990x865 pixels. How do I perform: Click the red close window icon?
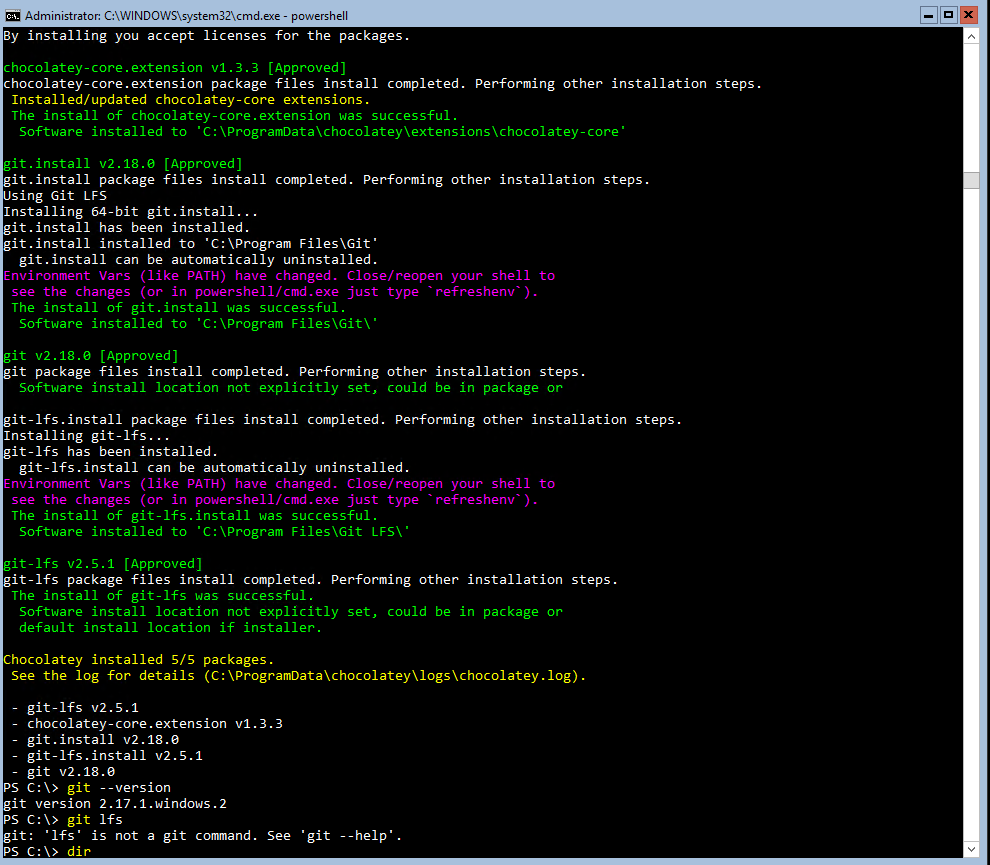point(969,14)
